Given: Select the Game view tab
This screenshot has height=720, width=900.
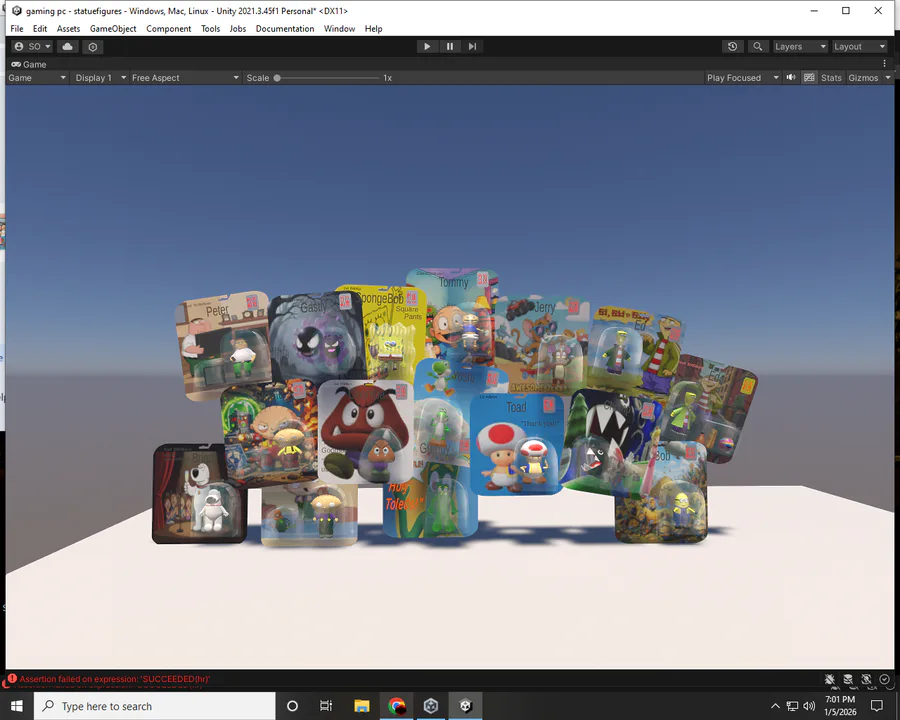Looking at the screenshot, I should pos(29,64).
